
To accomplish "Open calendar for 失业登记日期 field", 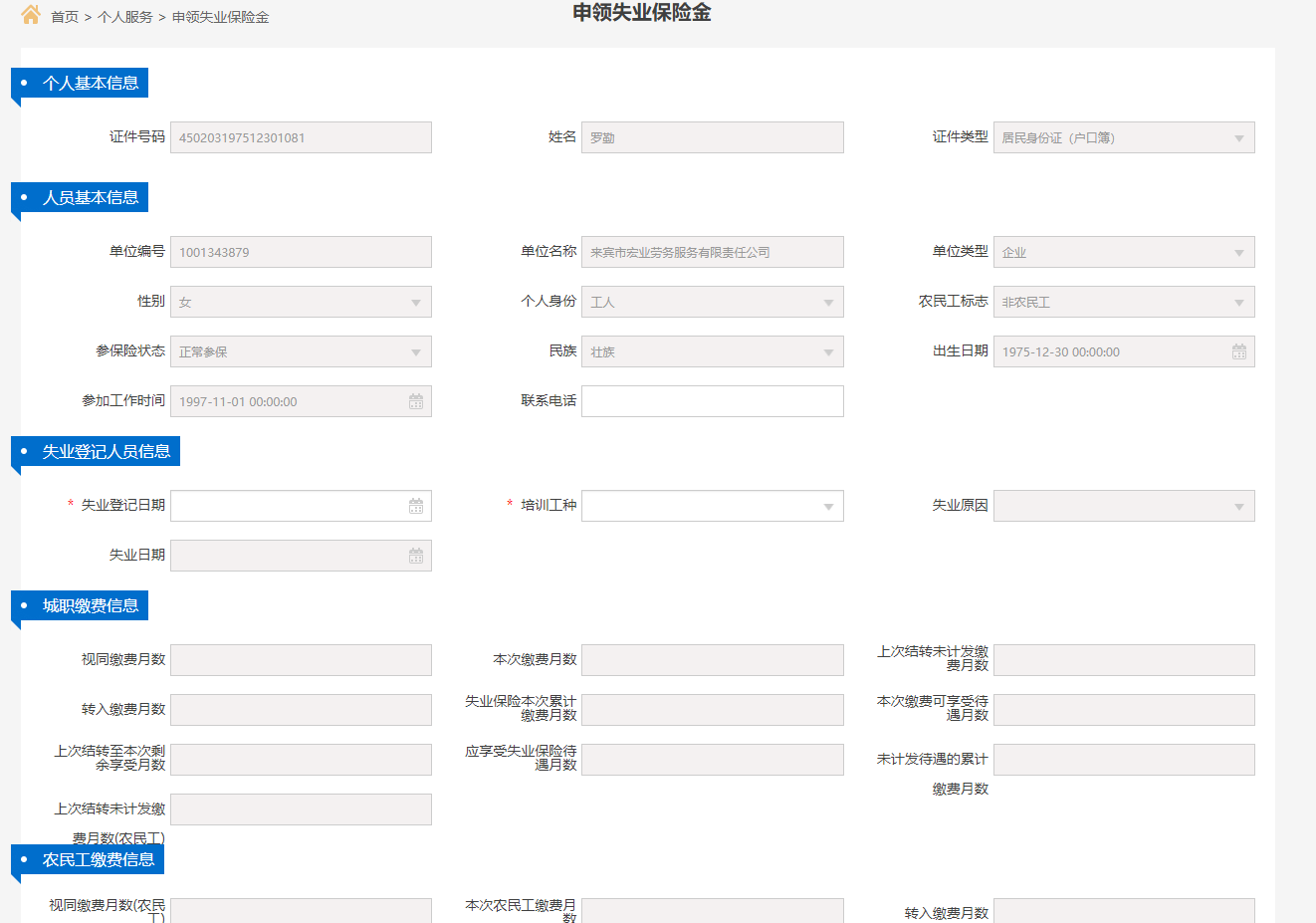I will [x=416, y=506].
